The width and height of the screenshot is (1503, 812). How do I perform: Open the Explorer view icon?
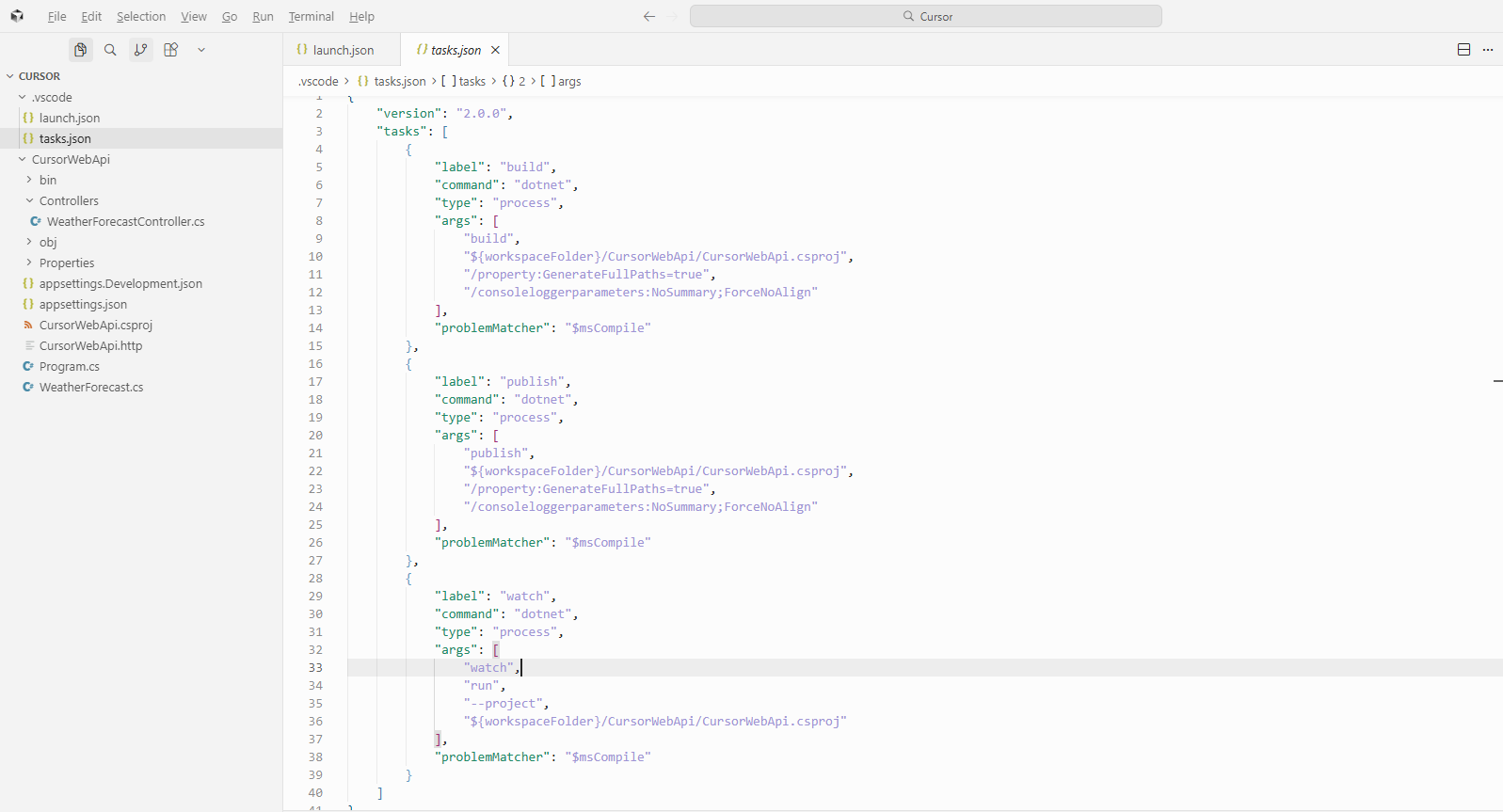(81, 50)
